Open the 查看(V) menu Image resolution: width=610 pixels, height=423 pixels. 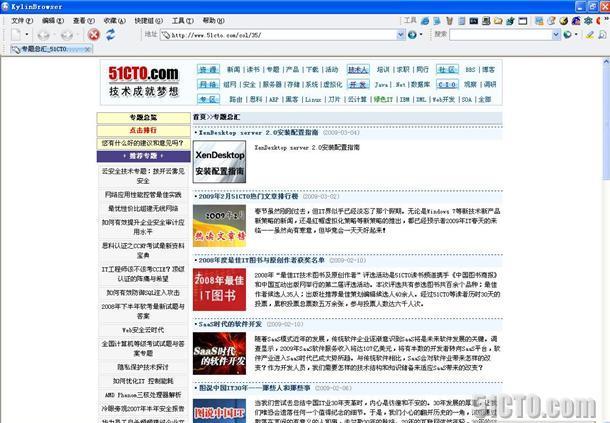[x=84, y=21]
